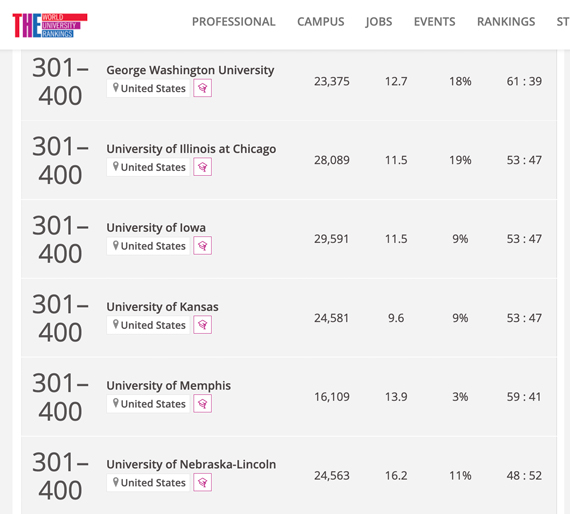Click graduation cap icon for University of Illinois at Chicago

[x=202, y=167]
